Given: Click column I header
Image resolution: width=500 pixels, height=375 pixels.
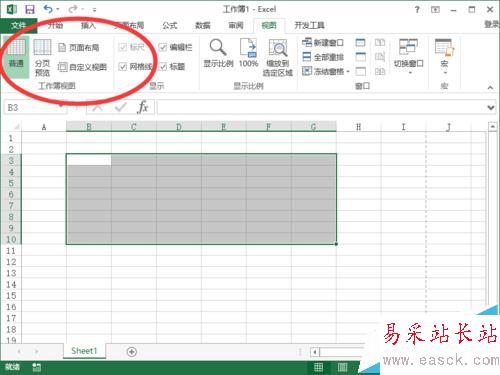Looking at the screenshot, I should coord(403,127).
